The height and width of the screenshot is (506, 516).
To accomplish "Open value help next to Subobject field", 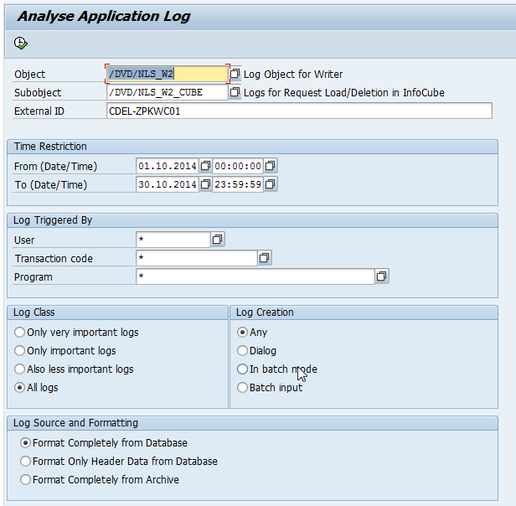I will 235,92.
